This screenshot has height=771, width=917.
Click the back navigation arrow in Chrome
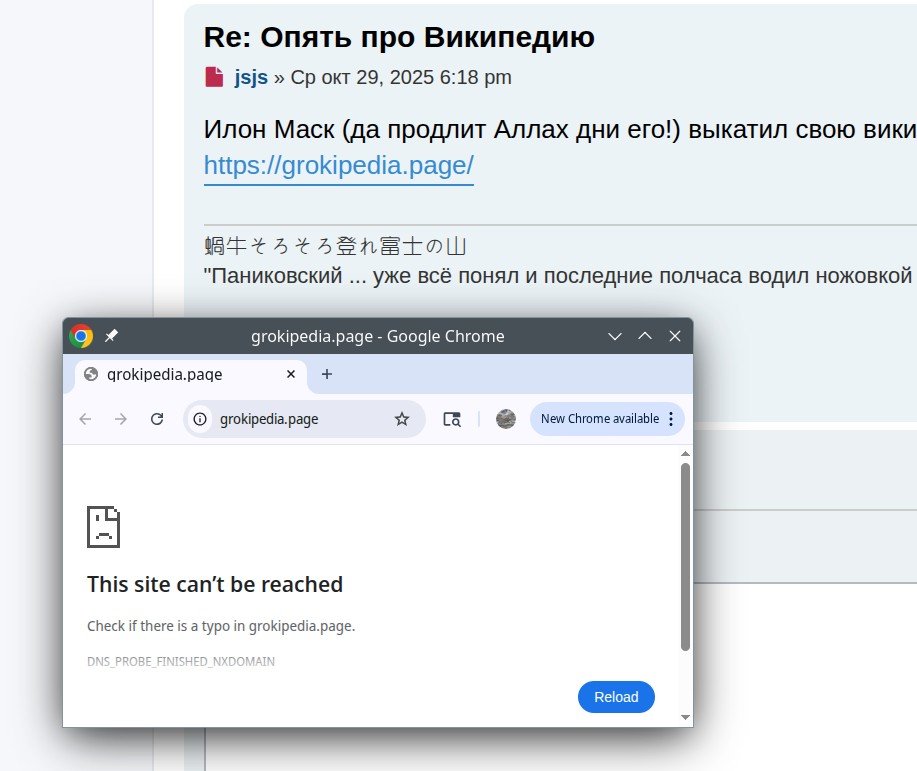[85, 419]
